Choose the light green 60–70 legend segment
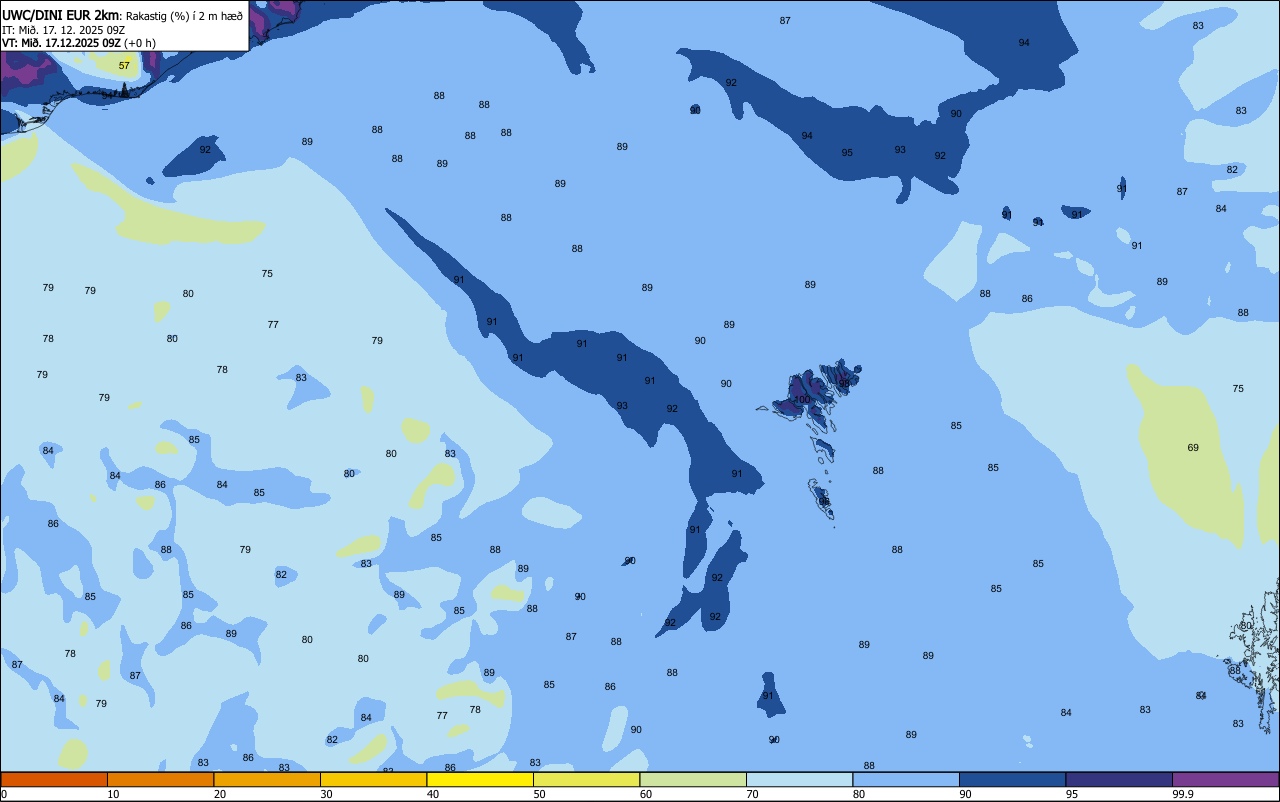This screenshot has height=802, width=1280. tap(693, 779)
